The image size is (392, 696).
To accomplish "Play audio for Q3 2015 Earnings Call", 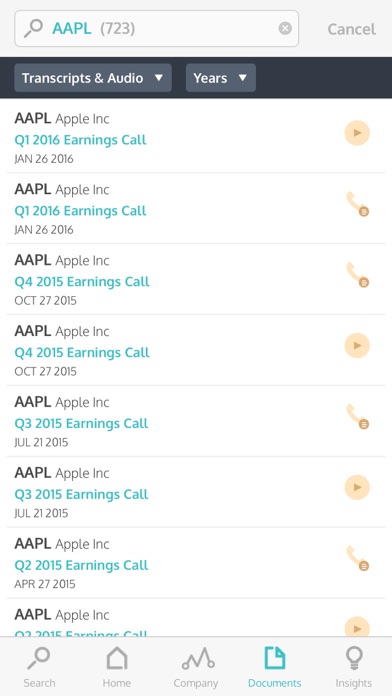I will point(357,487).
